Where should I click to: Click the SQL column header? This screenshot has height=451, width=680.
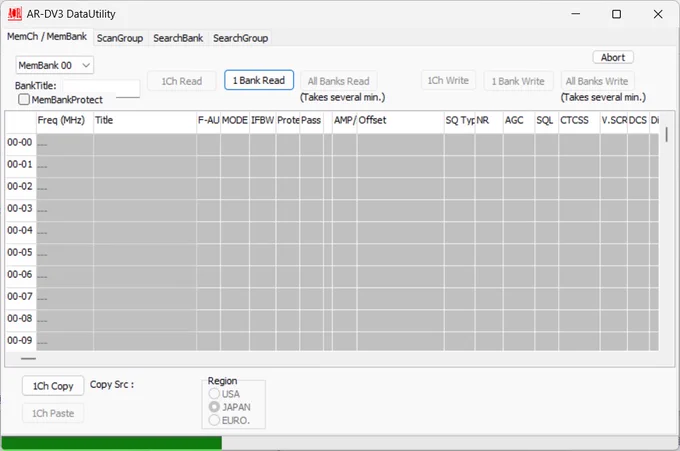click(546, 121)
